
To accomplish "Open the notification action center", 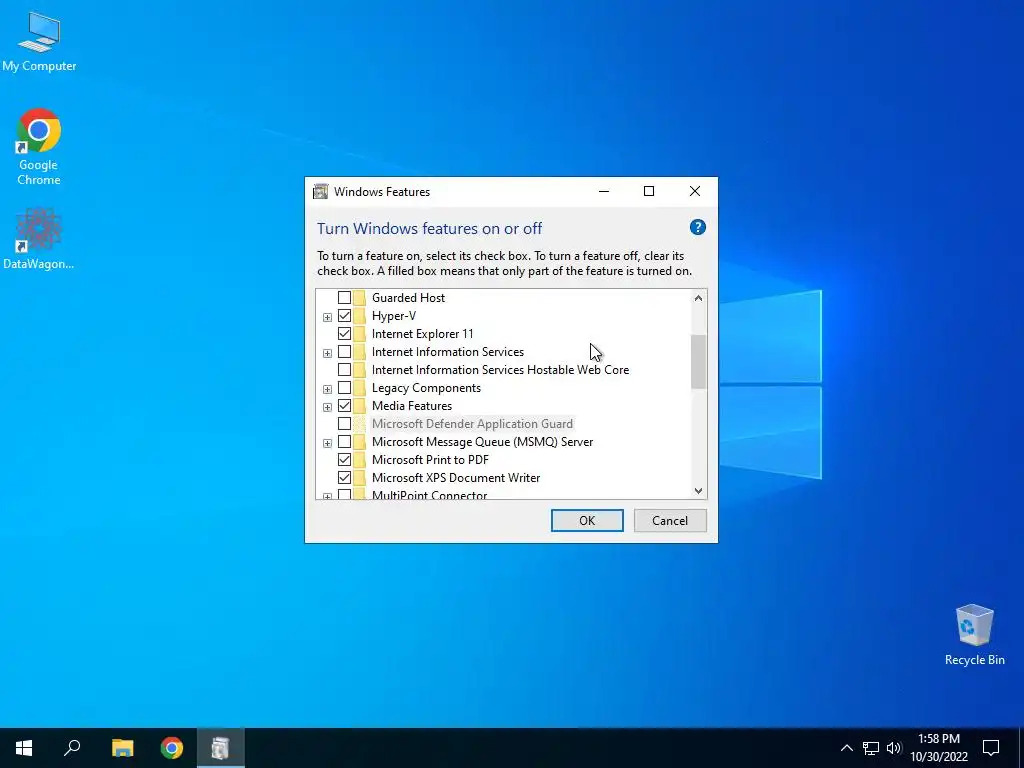I will click(991, 748).
